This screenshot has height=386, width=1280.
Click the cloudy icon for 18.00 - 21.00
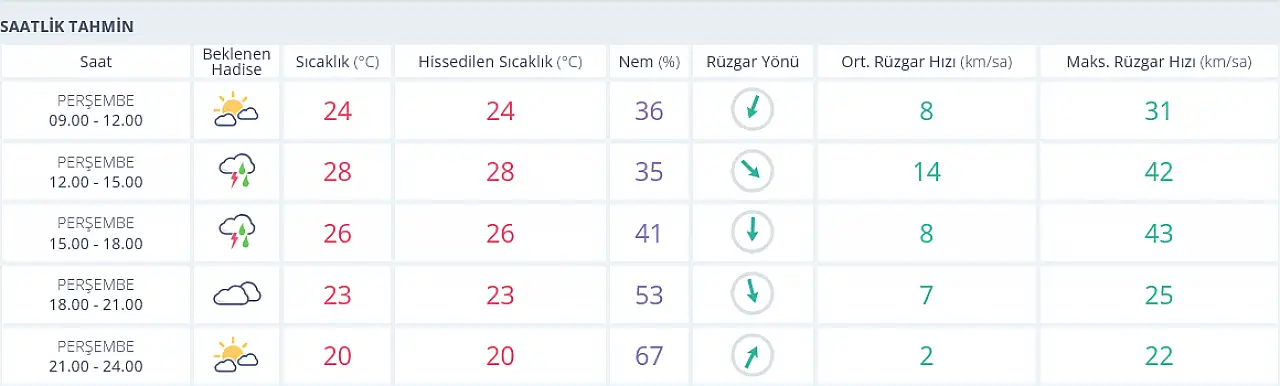(237, 293)
